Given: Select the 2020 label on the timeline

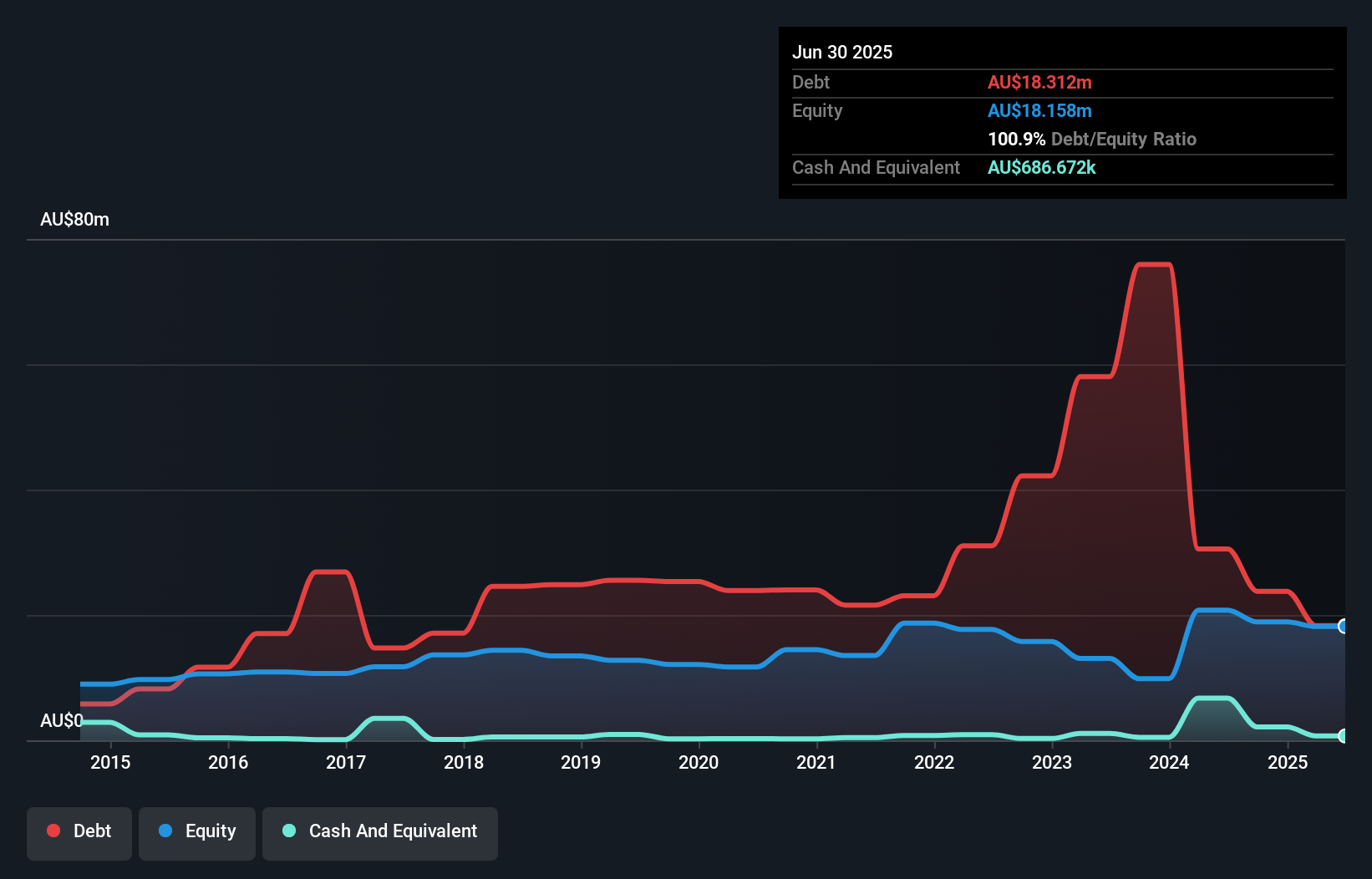Looking at the screenshot, I should 699,762.
